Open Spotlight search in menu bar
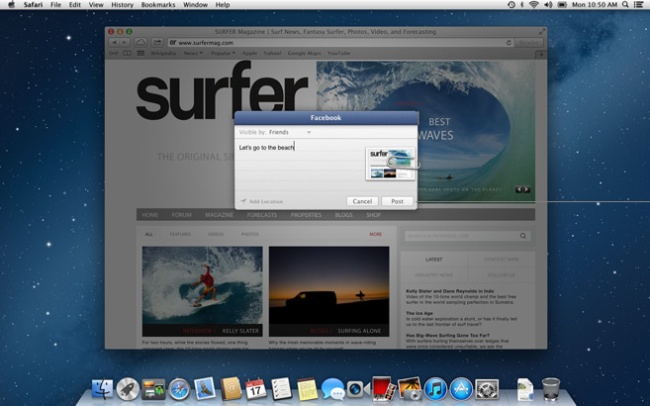Viewport: 650px width, 406px height. pos(620,5)
